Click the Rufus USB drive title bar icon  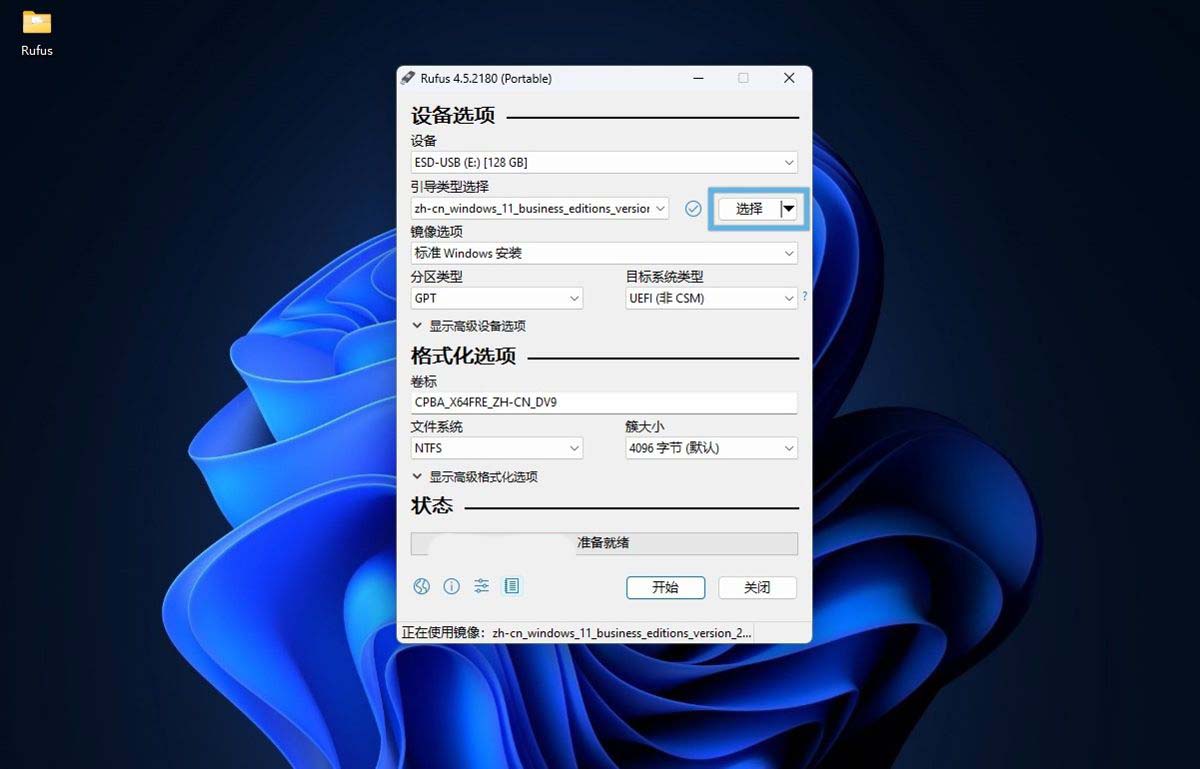[408, 77]
